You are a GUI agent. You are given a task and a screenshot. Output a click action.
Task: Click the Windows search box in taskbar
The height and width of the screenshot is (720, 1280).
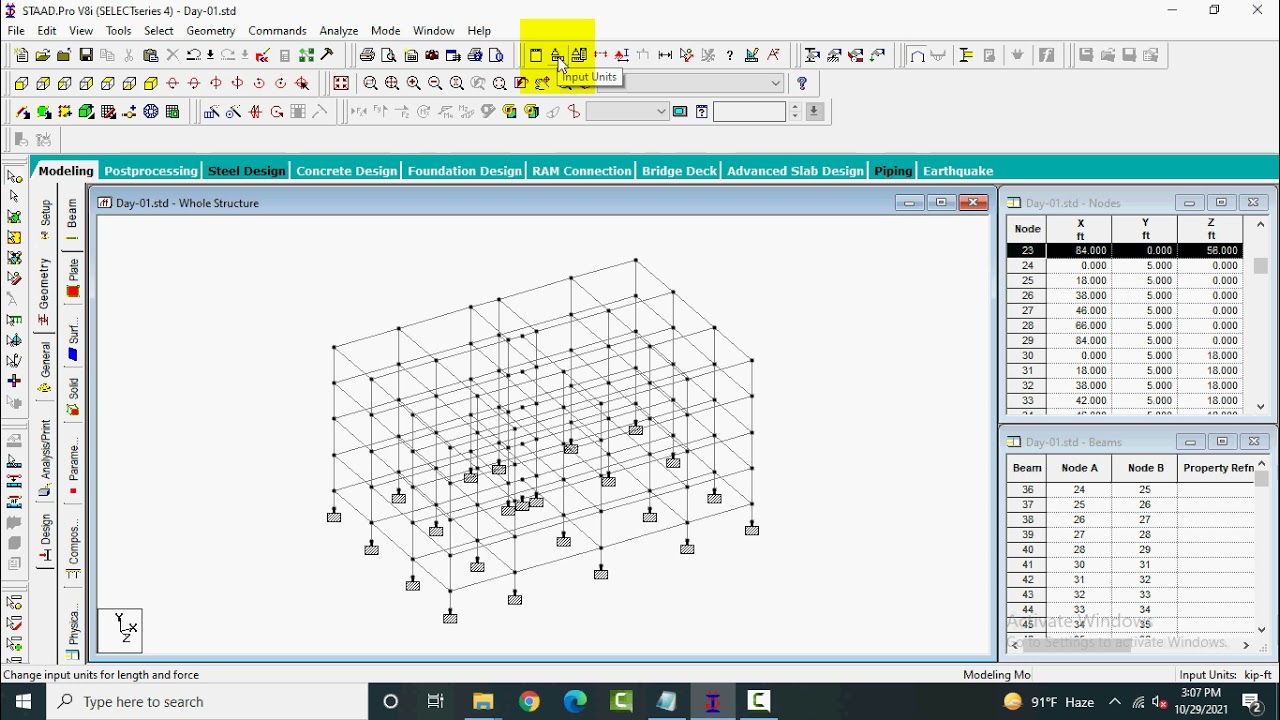tap(207, 702)
